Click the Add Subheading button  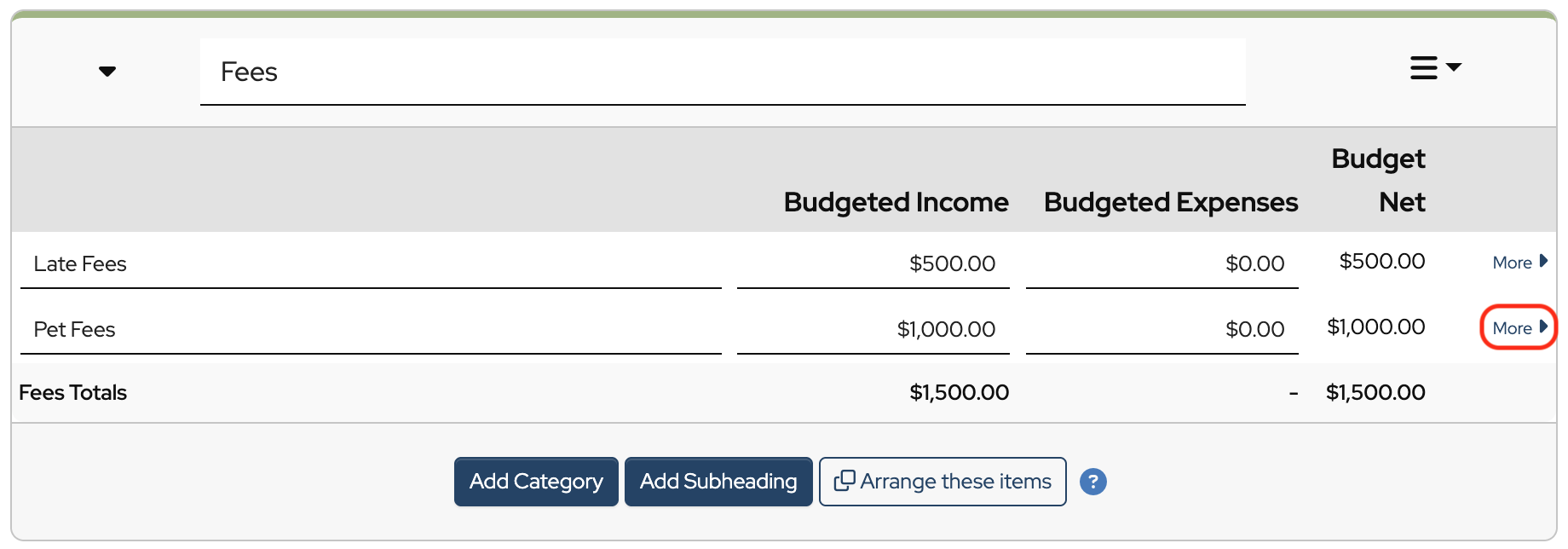coord(718,482)
